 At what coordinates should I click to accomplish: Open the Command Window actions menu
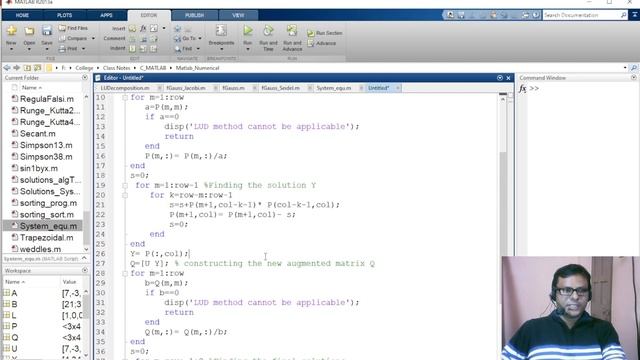click(634, 78)
